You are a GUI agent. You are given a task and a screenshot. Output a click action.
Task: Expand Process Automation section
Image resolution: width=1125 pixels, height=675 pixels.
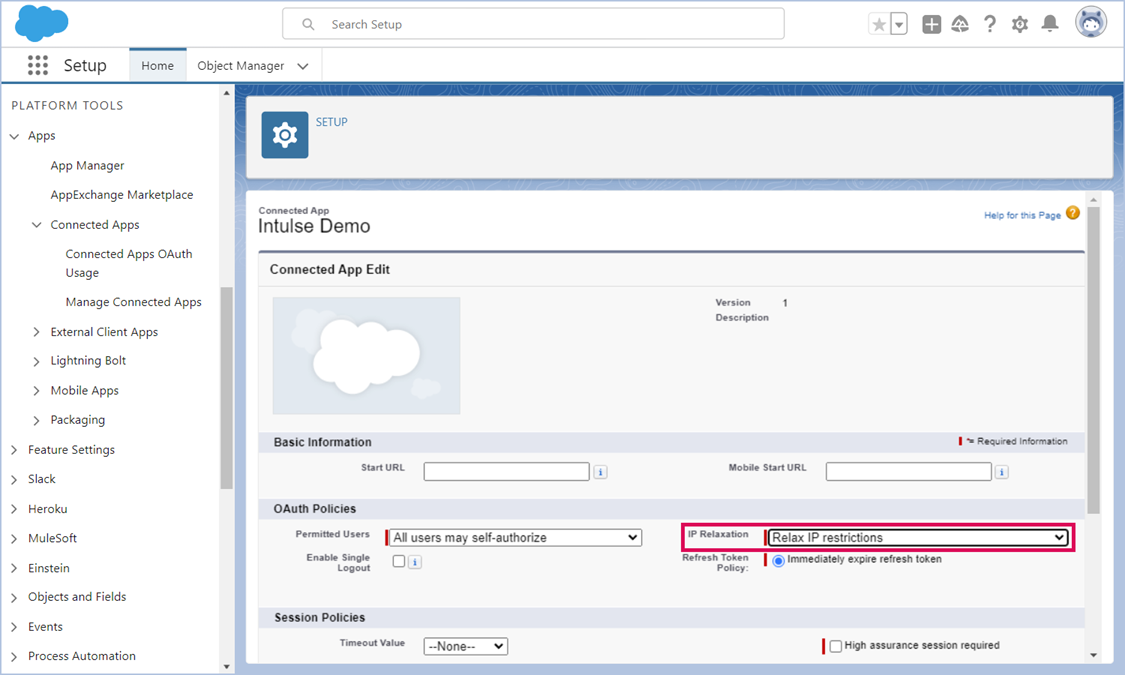coord(14,656)
